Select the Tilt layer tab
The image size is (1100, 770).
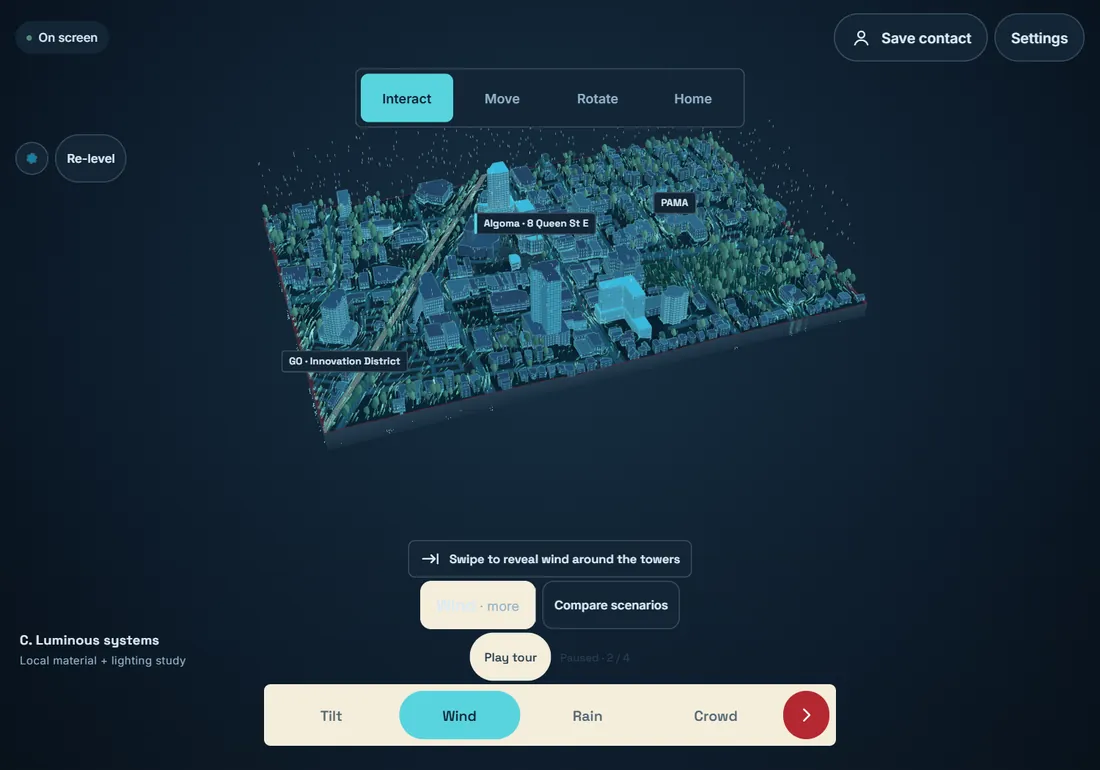pyautogui.click(x=331, y=715)
